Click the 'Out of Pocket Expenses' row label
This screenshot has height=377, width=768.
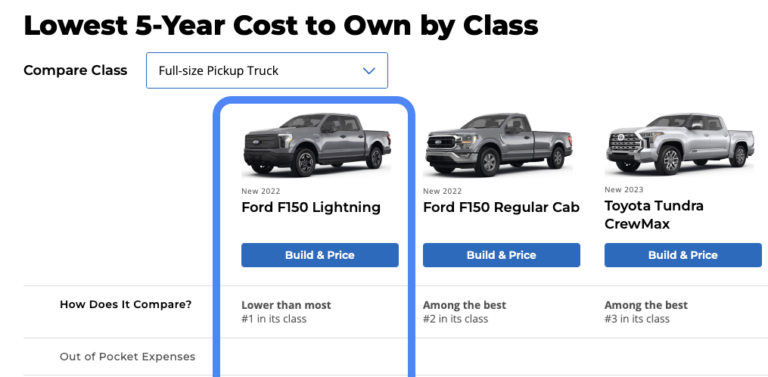[127, 356]
